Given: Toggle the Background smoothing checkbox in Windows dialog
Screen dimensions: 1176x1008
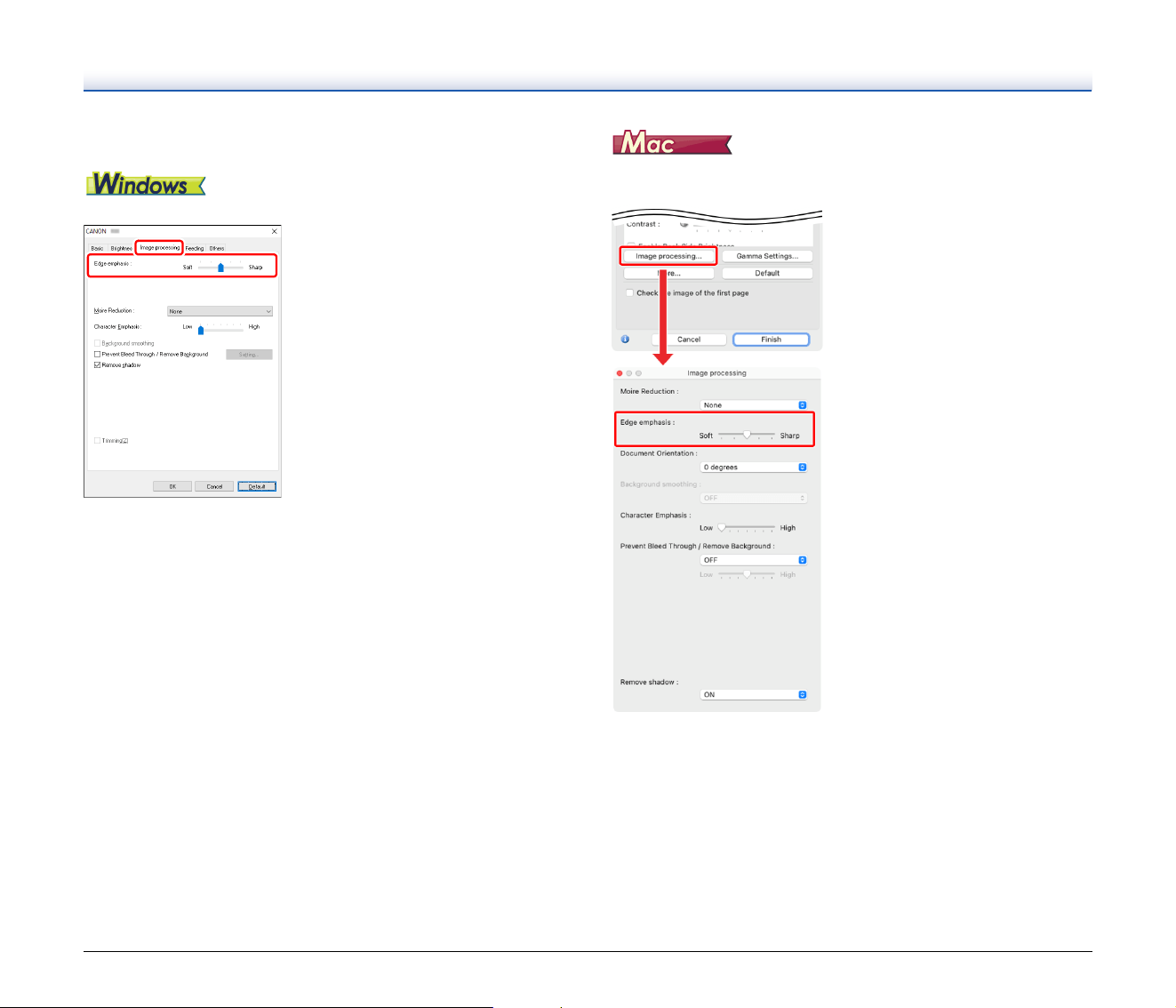Looking at the screenshot, I should pos(98,343).
